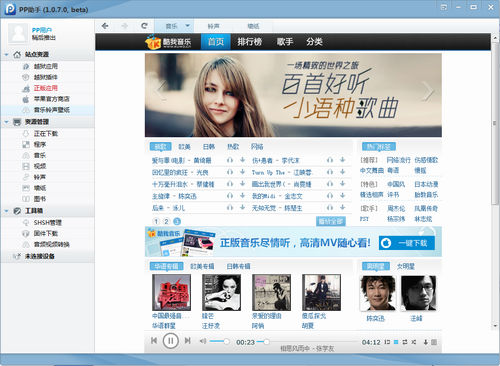The width and height of the screenshot is (500, 366).
Task: Click the 播放全部 button
Action: pyautogui.click(x=331, y=221)
